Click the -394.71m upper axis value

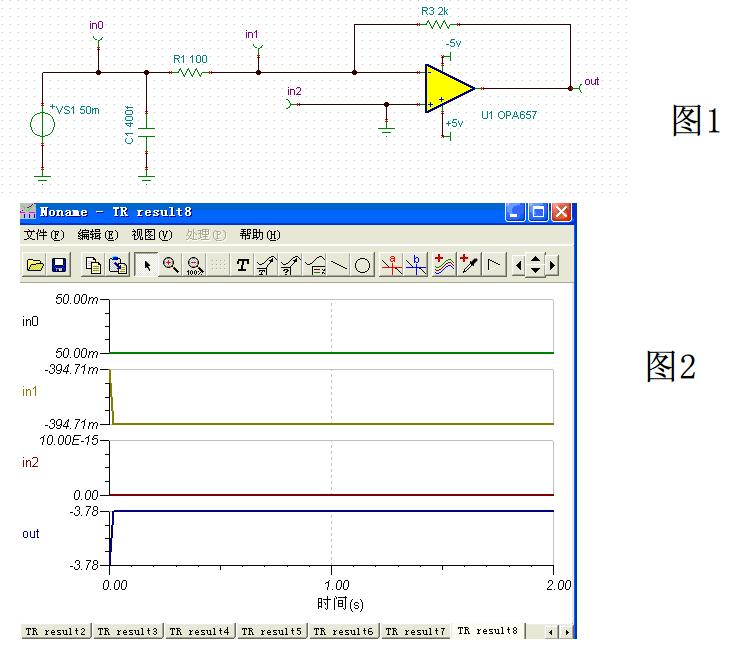(71, 370)
